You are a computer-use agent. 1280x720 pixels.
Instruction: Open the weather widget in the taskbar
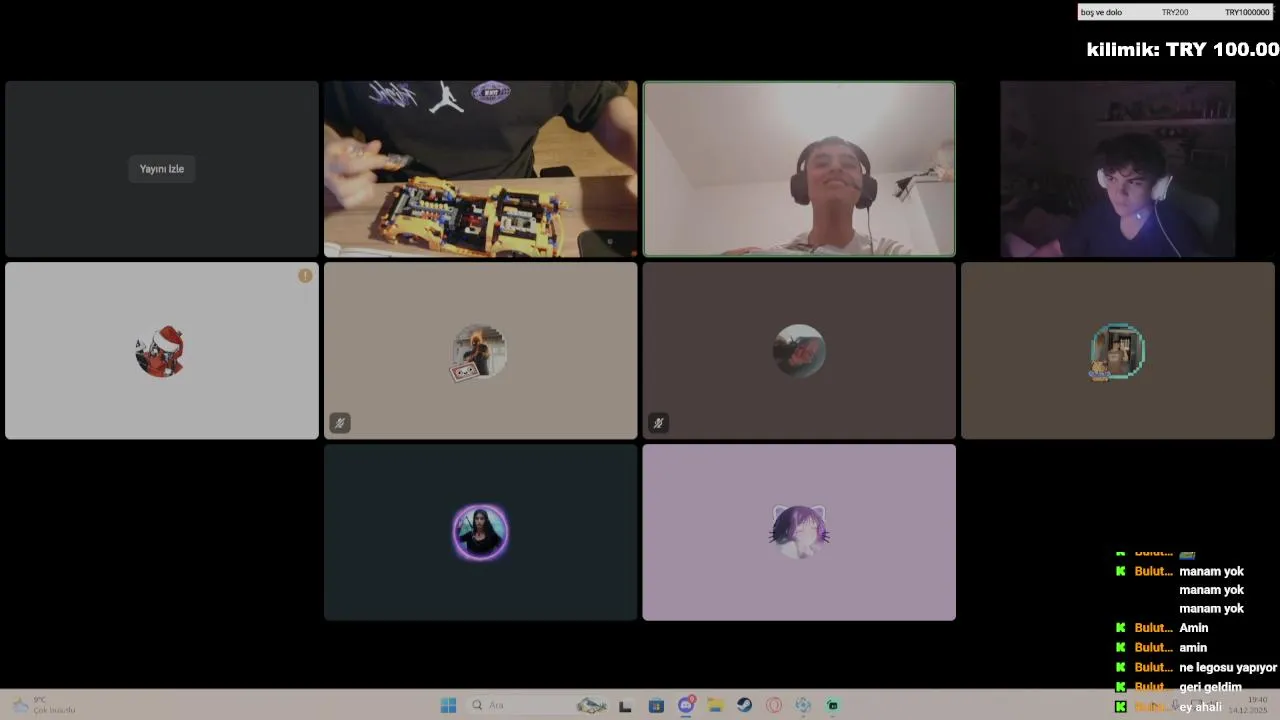click(x=45, y=705)
